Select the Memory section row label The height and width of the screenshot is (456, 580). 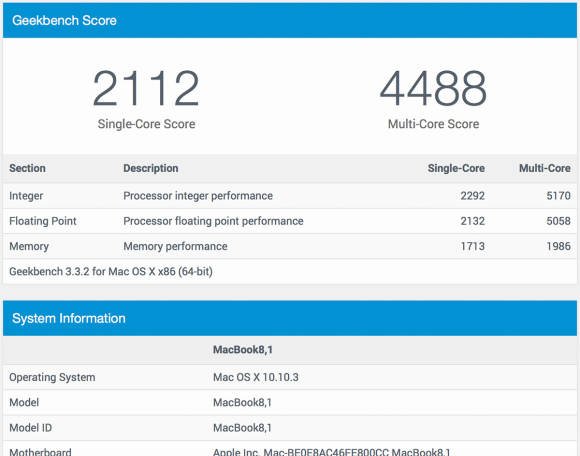click(x=29, y=246)
